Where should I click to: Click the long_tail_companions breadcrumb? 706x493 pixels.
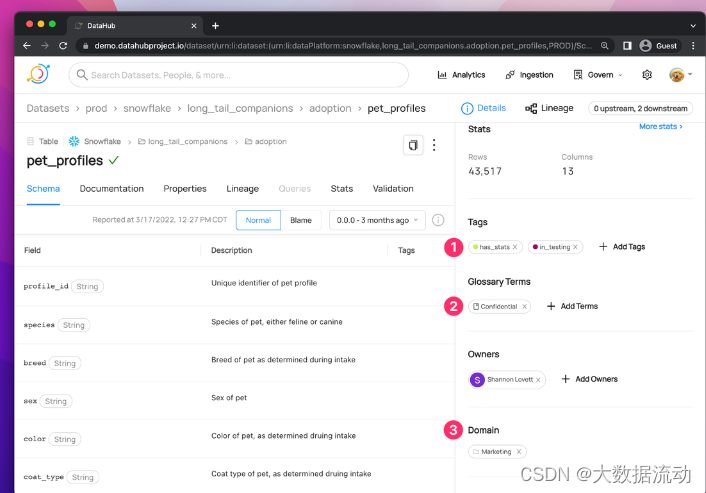pyautogui.click(x=240, y=109)
